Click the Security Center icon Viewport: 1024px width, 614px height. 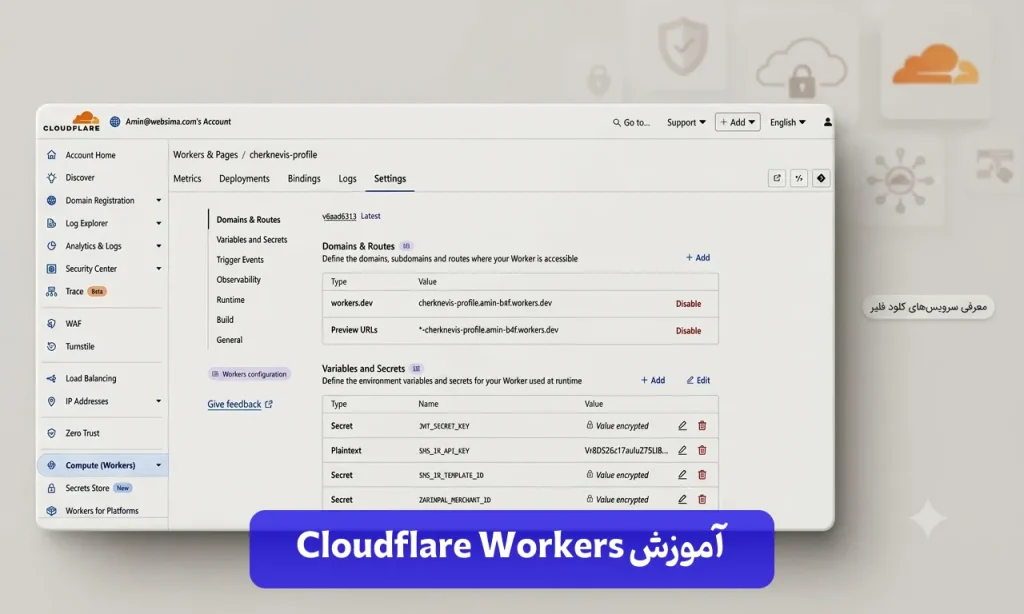coord(52,268)
